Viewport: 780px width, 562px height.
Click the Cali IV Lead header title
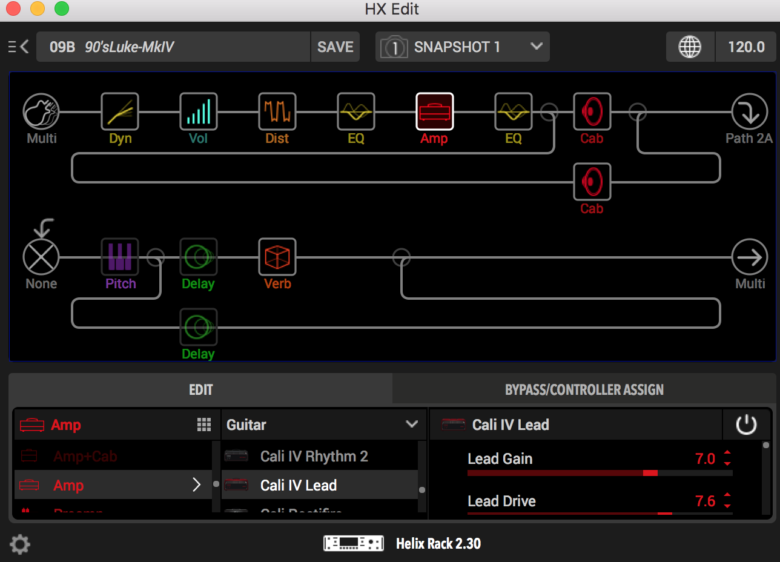point(510,425)
